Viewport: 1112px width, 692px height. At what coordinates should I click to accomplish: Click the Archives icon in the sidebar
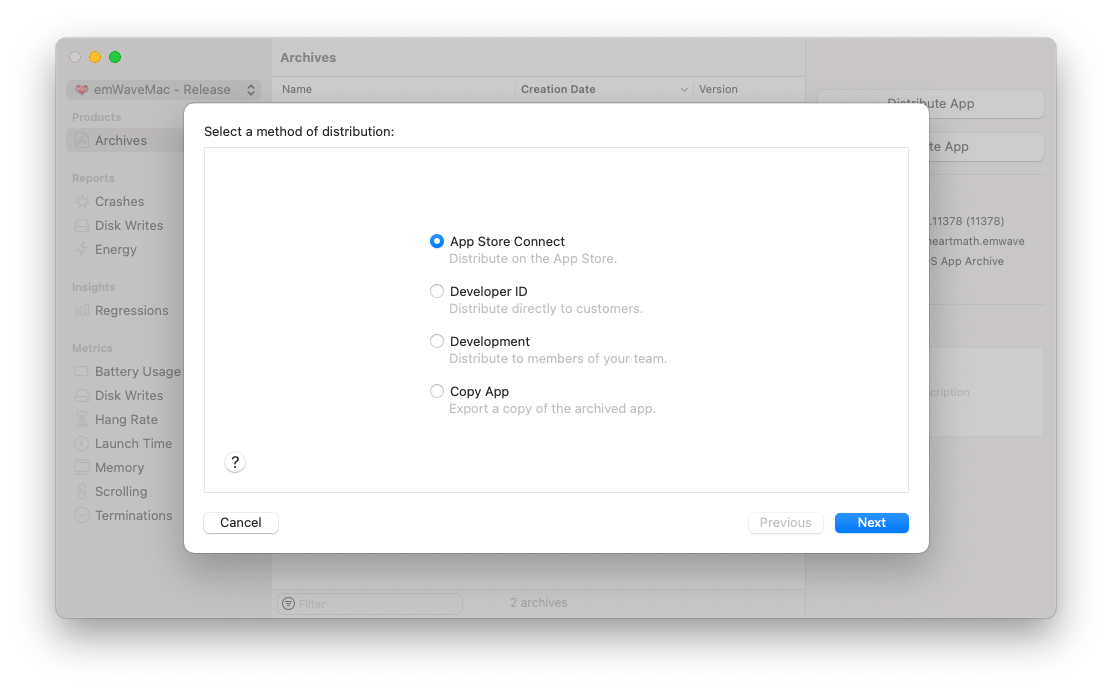coord(82,141)
